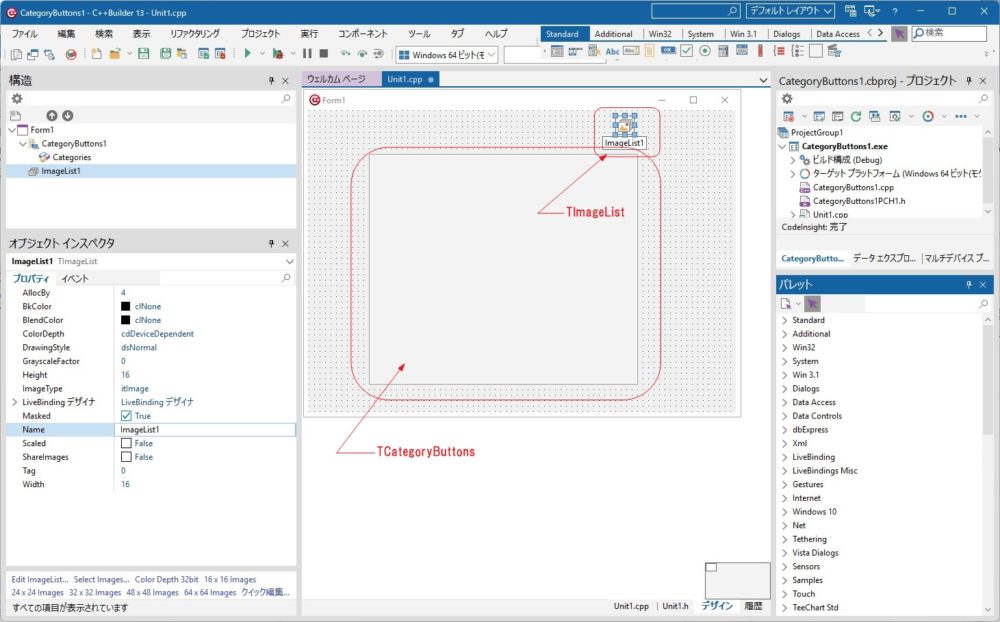Image resolution: width=1000 pixels, height=622 pixels.
Task: Click the Save file toolbar icon
Action: point(143,54)
